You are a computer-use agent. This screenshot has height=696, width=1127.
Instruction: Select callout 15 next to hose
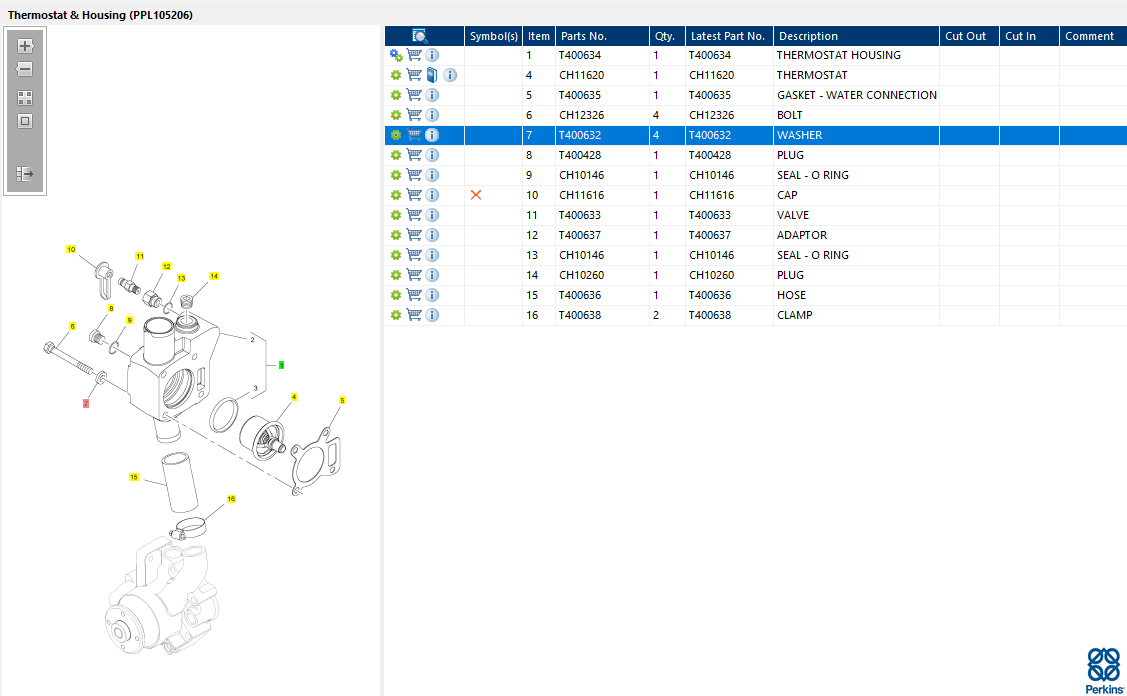click(134, 477)
